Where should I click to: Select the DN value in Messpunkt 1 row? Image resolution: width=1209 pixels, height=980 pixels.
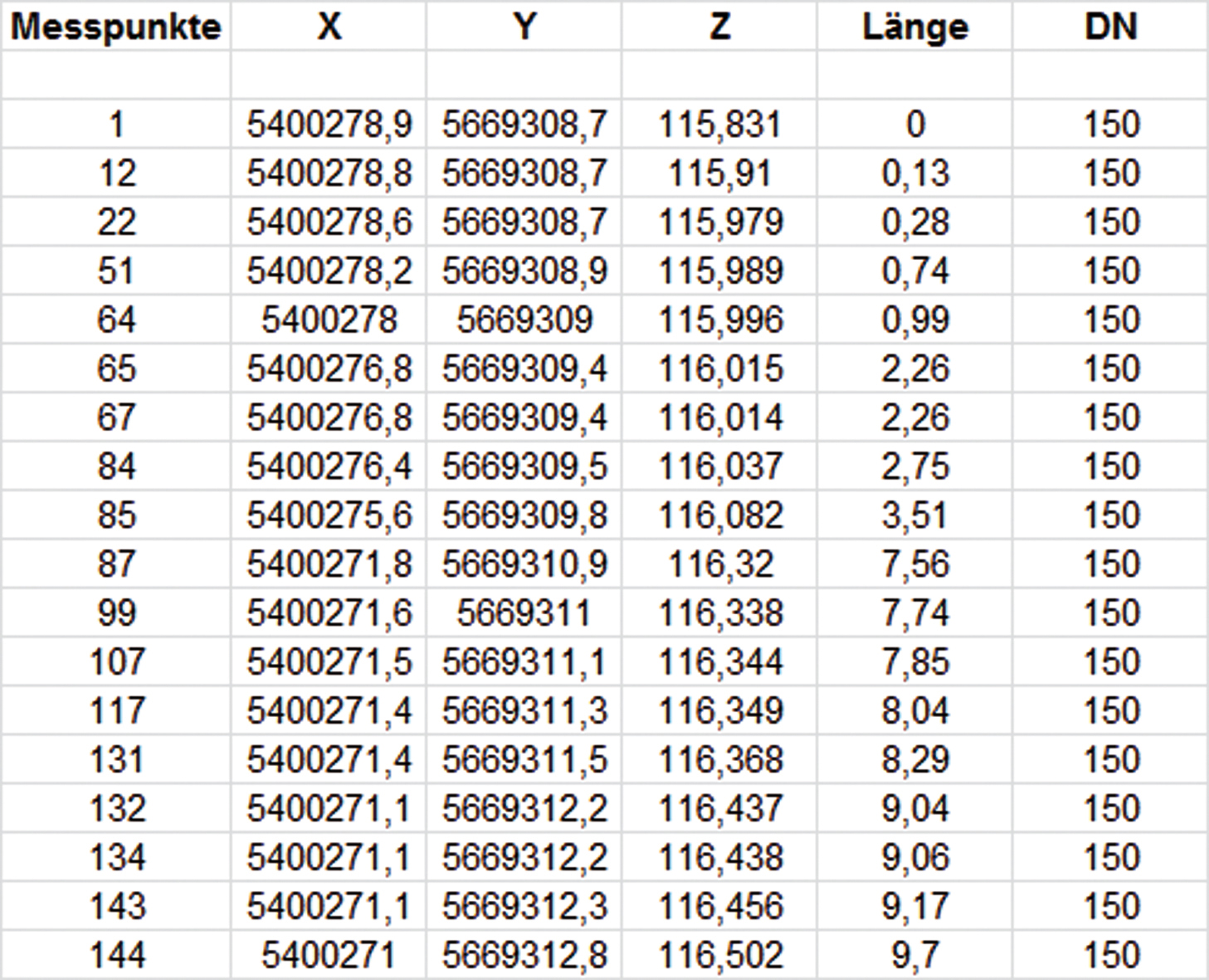[x=1110, y=124]
